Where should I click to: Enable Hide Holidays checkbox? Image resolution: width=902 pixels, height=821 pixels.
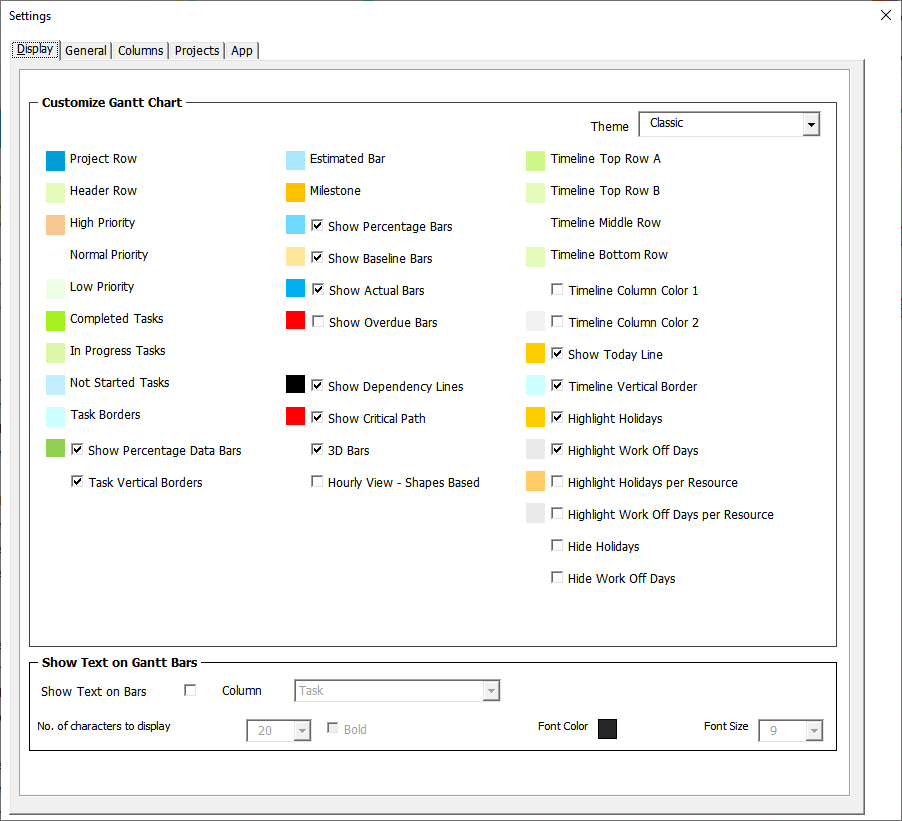(557, 545)
